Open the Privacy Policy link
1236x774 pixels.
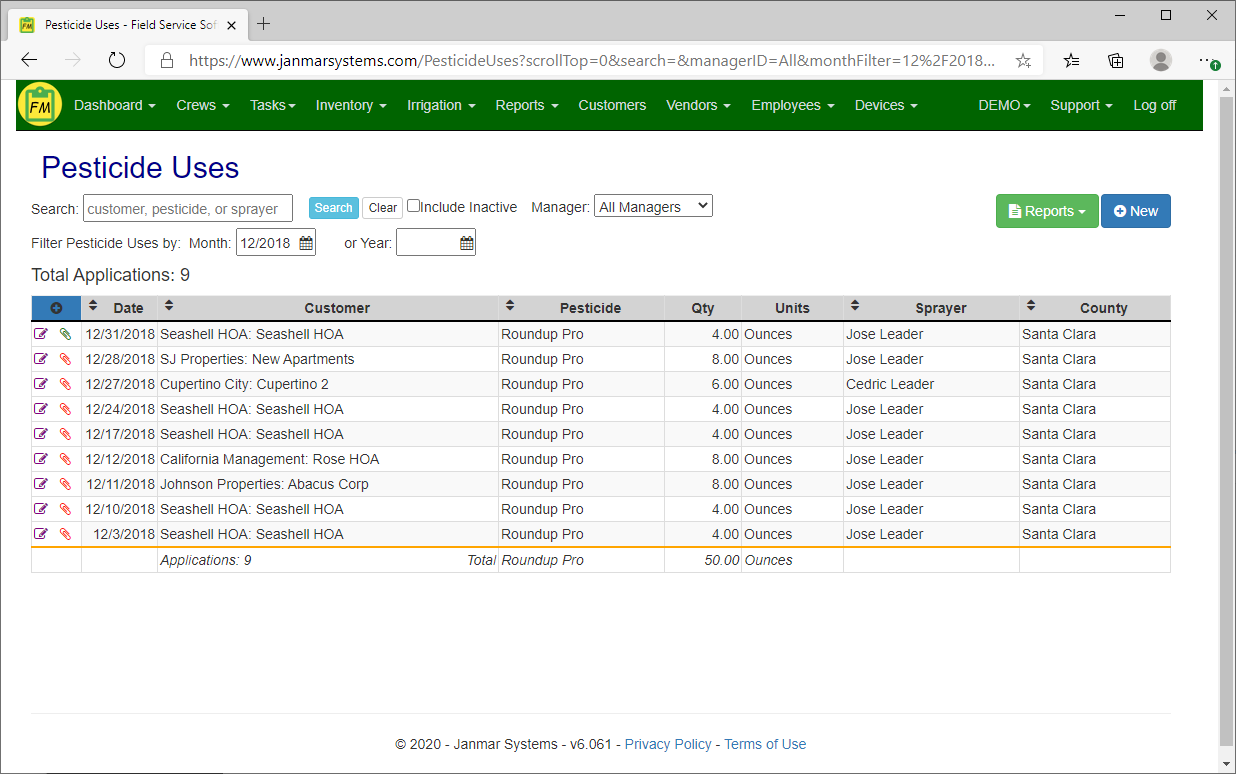[x=668, y=744]
